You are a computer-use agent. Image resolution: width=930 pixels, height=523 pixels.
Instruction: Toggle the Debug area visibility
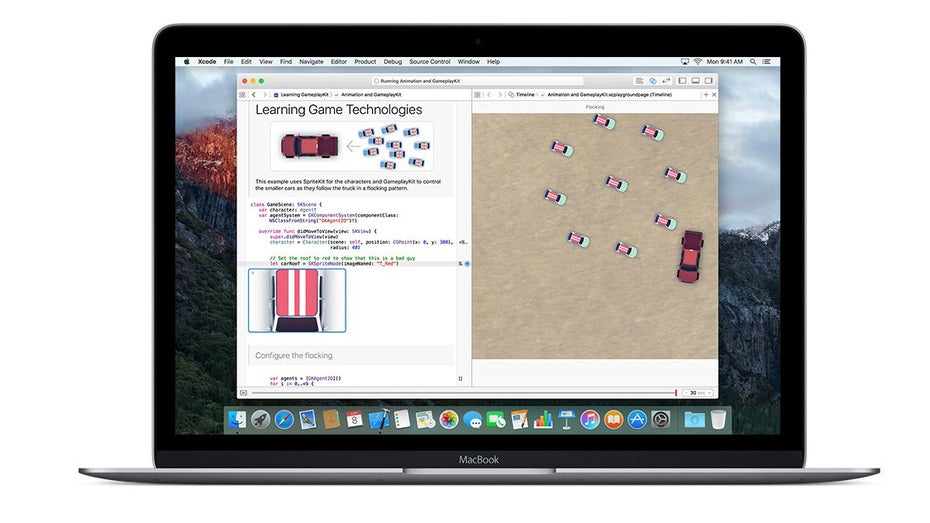[695, 81]
